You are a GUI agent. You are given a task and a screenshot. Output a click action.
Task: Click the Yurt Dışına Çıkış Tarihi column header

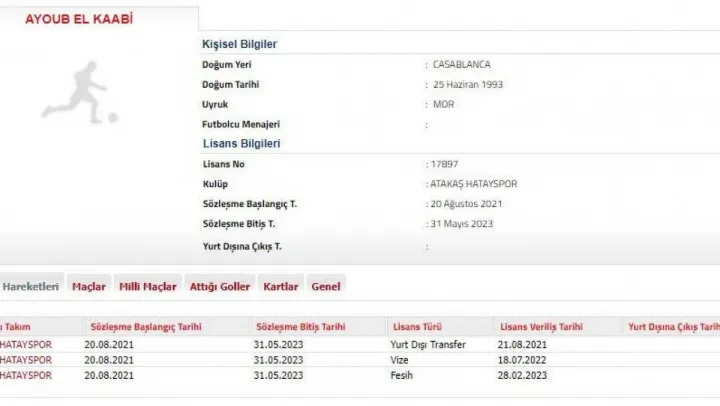pyautogui.click(x=672, y=327)
